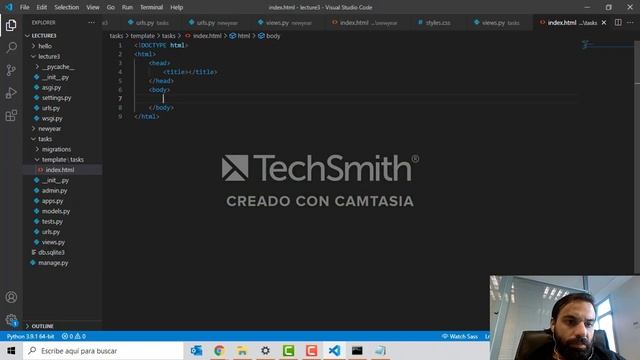Click the errors and warnings status indicator
Image resolution: width=640 pixels, height=360 pixels.
click(74, 336)
